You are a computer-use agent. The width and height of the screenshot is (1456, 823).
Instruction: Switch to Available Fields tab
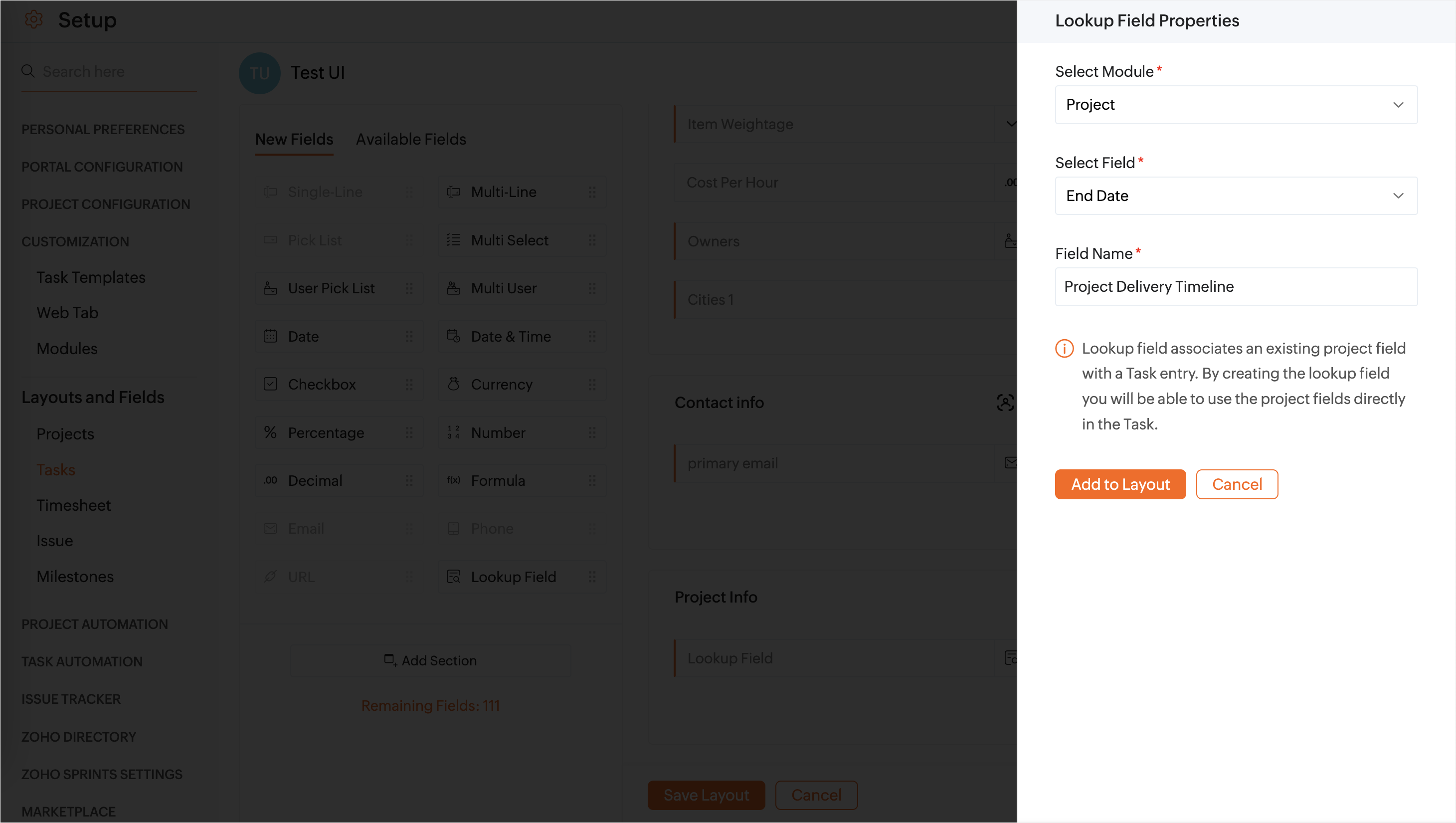click(411, 139)
